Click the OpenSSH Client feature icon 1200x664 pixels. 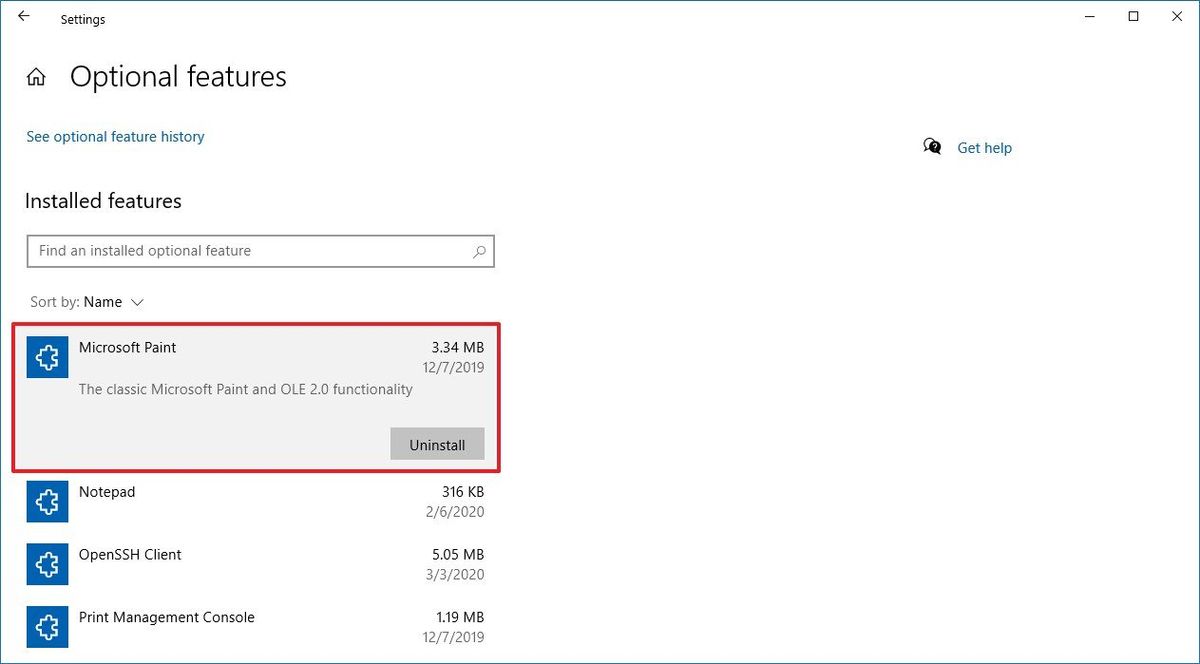47,564
